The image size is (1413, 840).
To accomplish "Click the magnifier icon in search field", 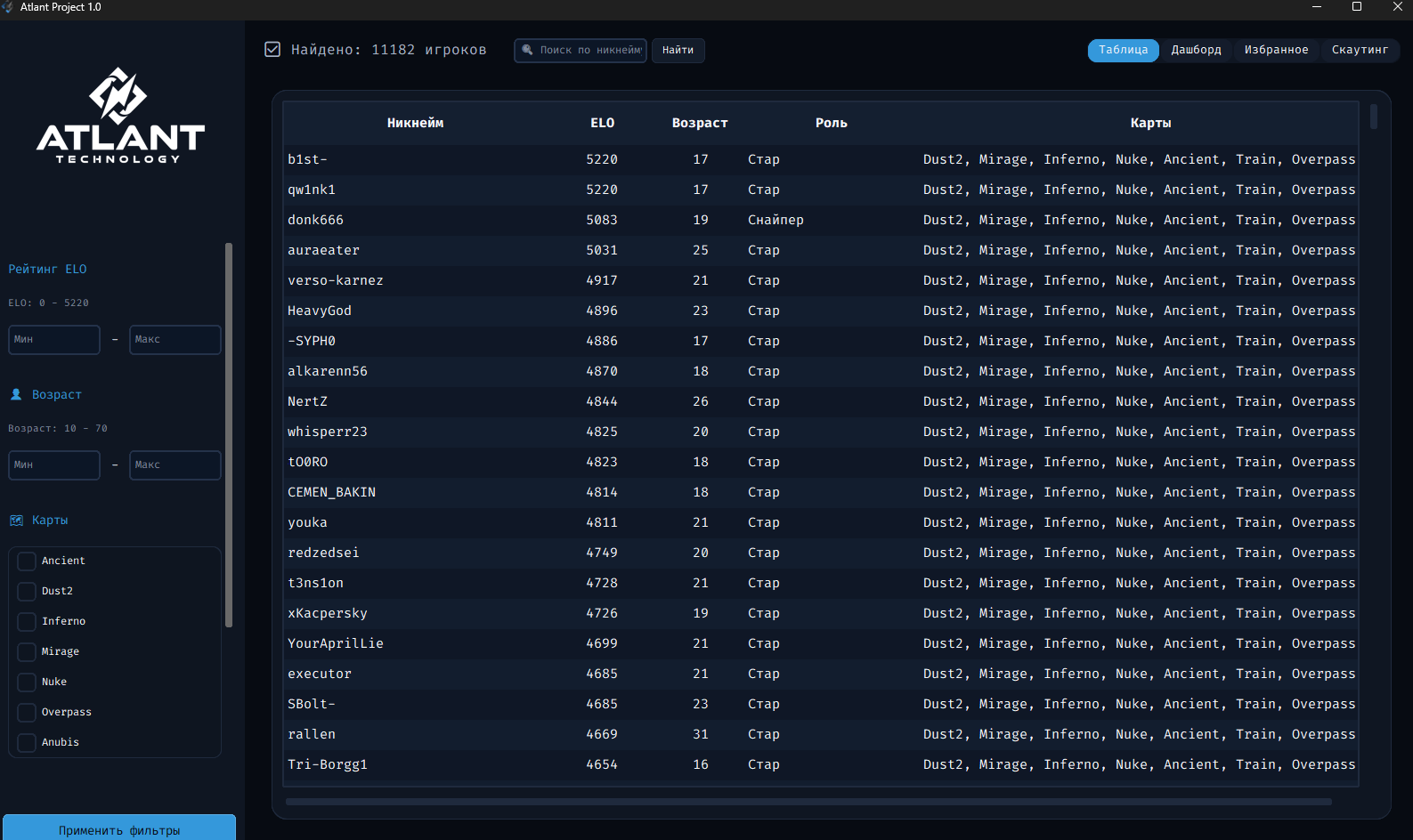I will click(x=527, y=50).
